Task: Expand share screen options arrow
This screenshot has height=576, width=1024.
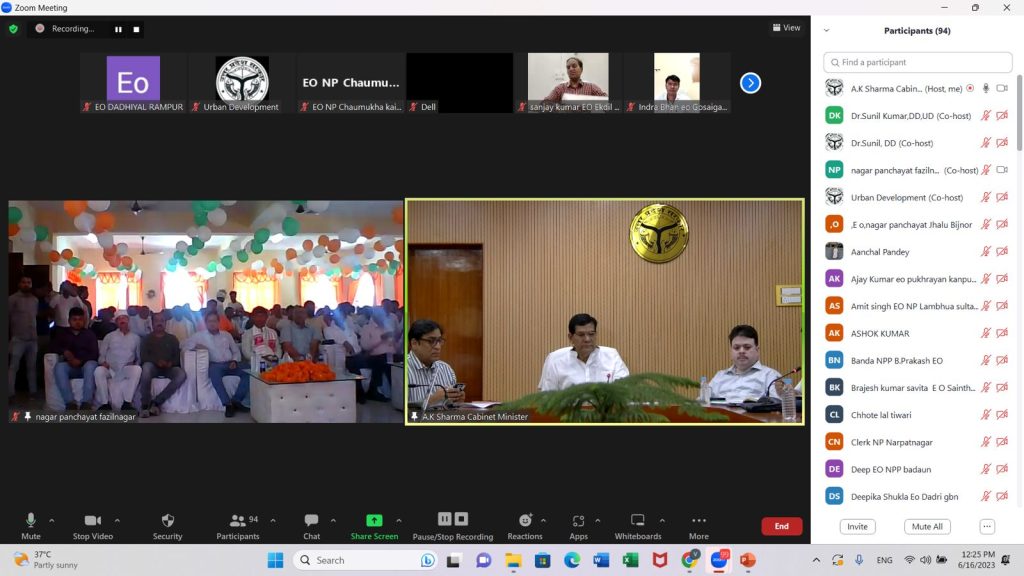Action: (x=398, y=520)
